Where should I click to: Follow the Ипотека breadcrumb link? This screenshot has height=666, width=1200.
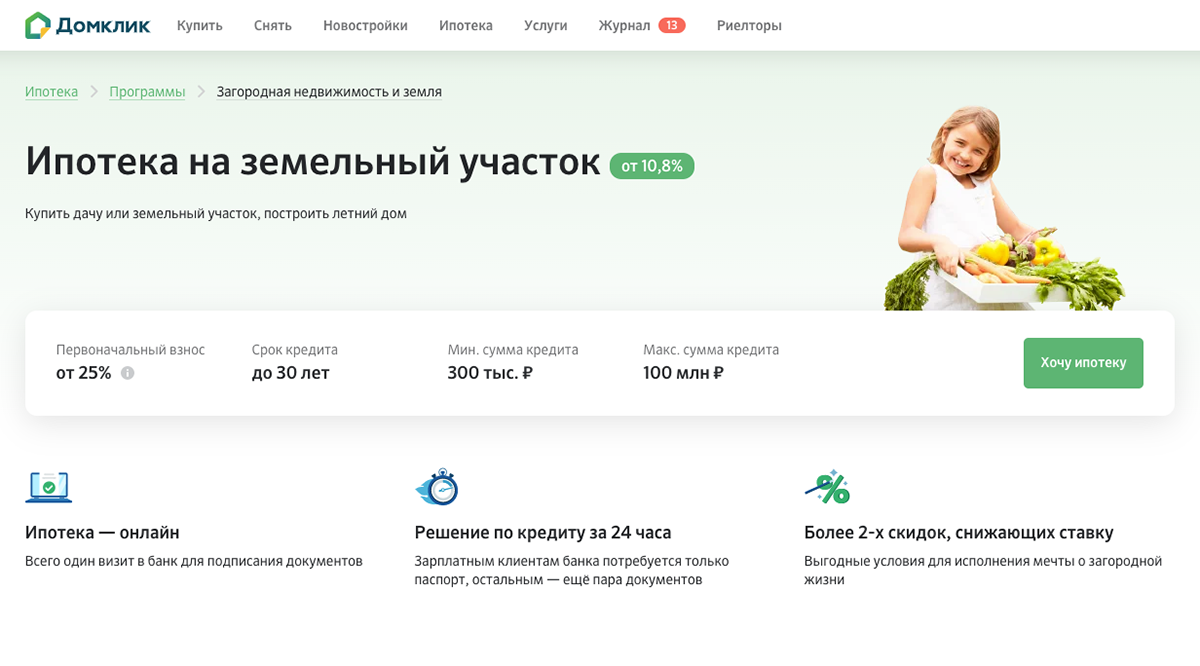coord(51,92)
